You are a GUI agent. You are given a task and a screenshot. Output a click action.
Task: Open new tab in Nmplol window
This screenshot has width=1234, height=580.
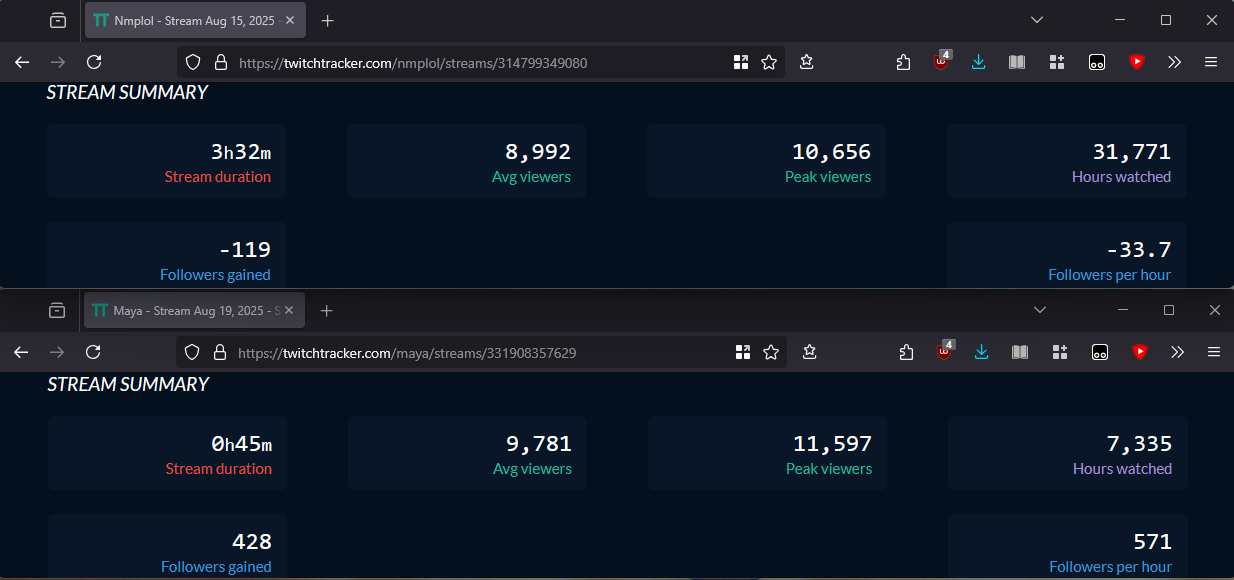(x=328, y=20)
